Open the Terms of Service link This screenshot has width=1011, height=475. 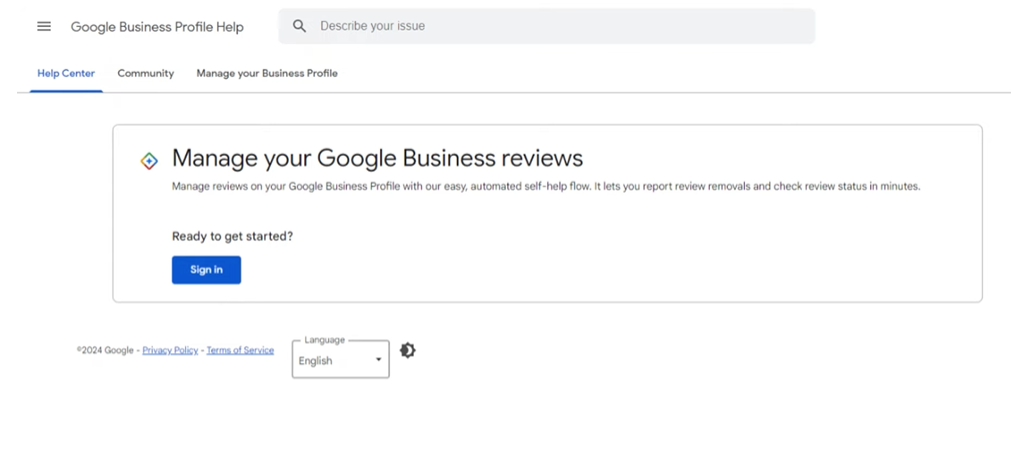tap(240, 351)
